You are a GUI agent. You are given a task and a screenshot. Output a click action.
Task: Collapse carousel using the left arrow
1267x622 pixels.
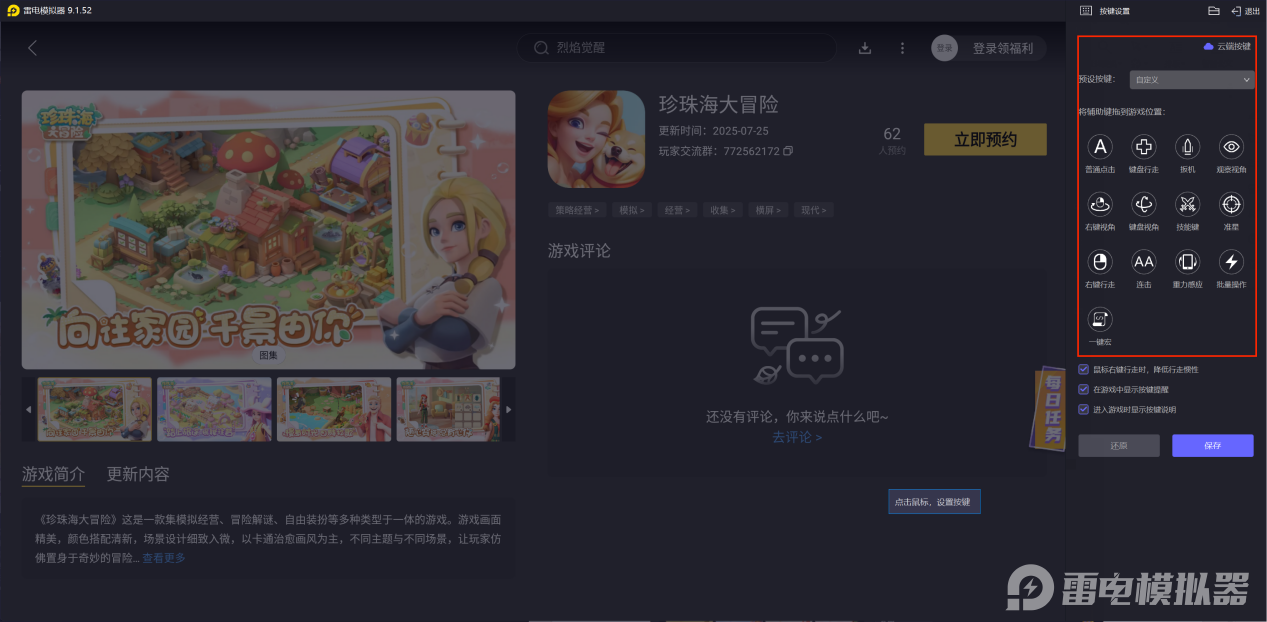[28, 409]
